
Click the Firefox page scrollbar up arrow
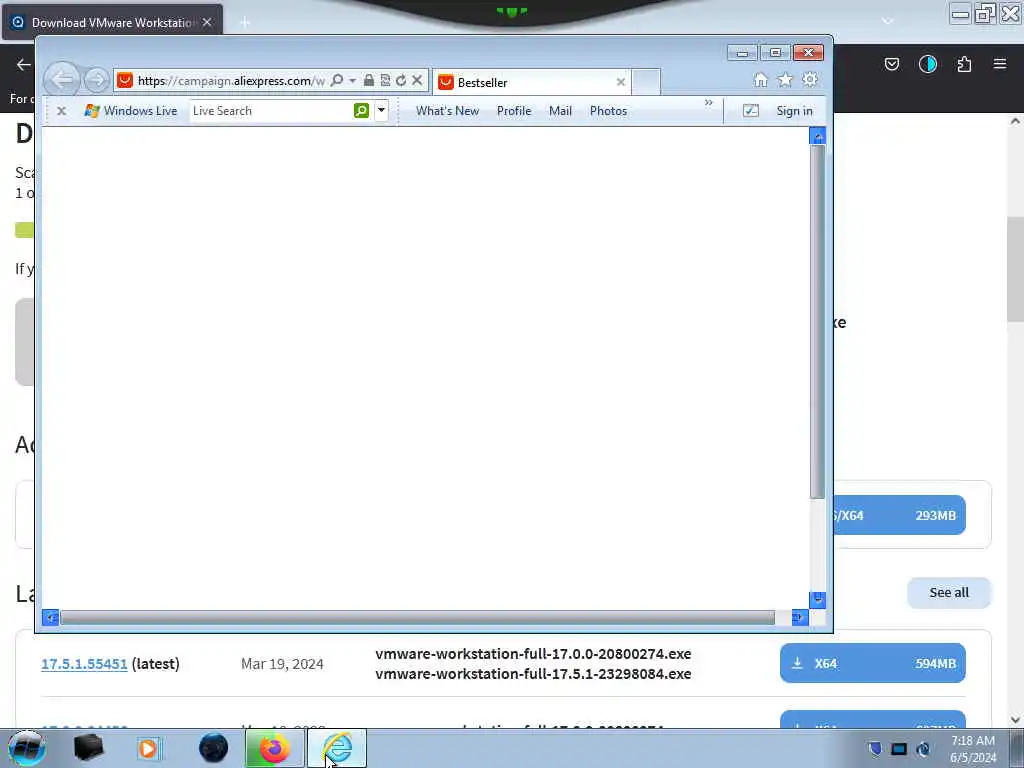pyautogui.click(x=1016, y=121)
